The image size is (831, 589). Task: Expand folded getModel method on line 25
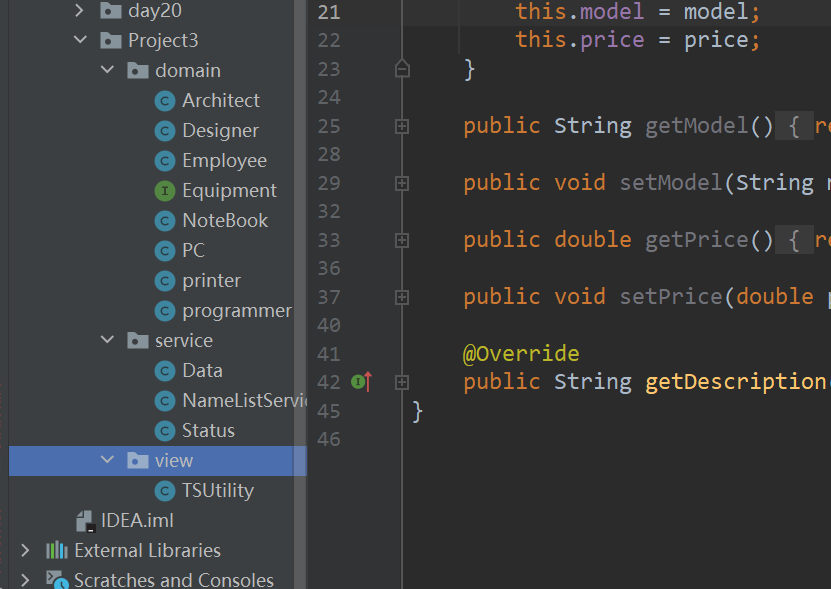402,126
